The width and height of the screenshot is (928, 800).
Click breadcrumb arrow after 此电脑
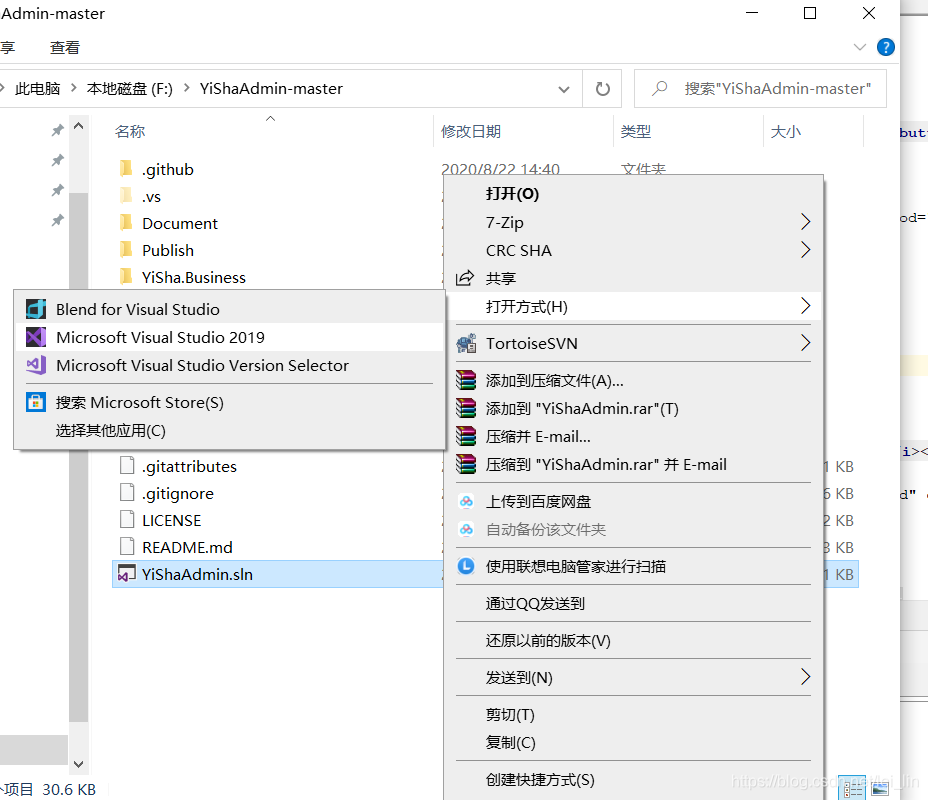pos(74,88)
